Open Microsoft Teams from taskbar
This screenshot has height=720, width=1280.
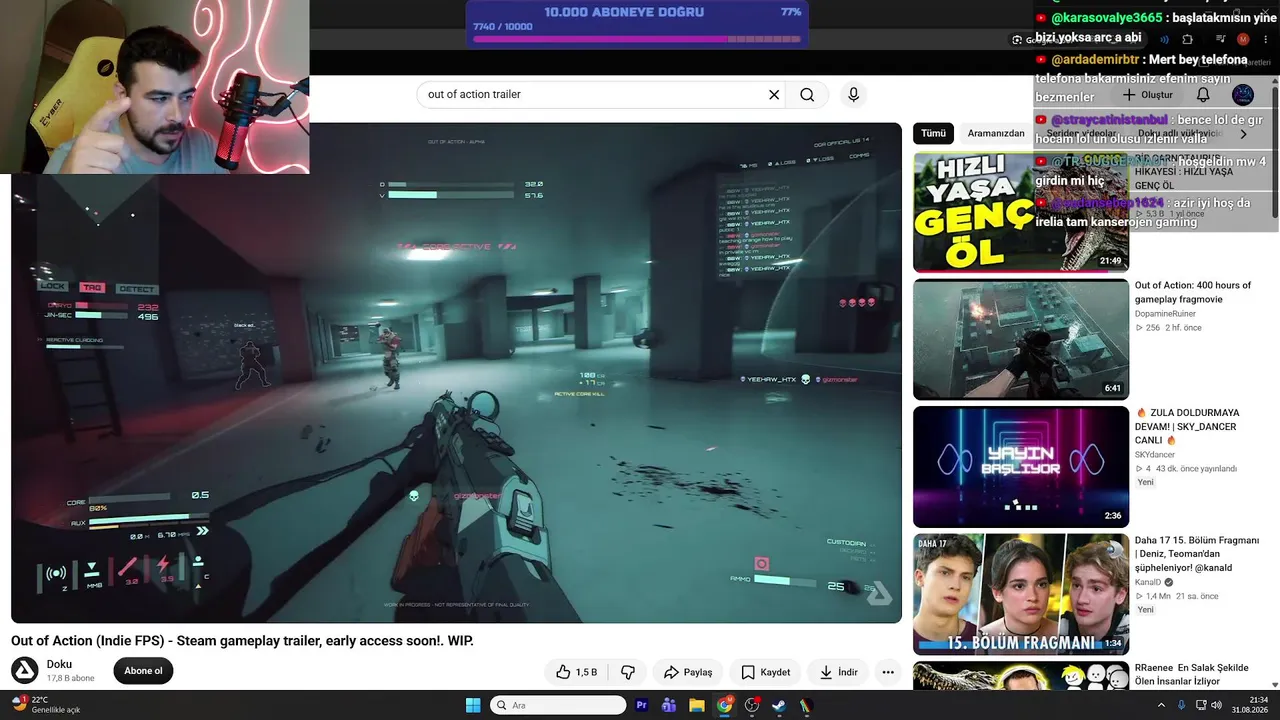pyautogui.click(x=669, y=705)
